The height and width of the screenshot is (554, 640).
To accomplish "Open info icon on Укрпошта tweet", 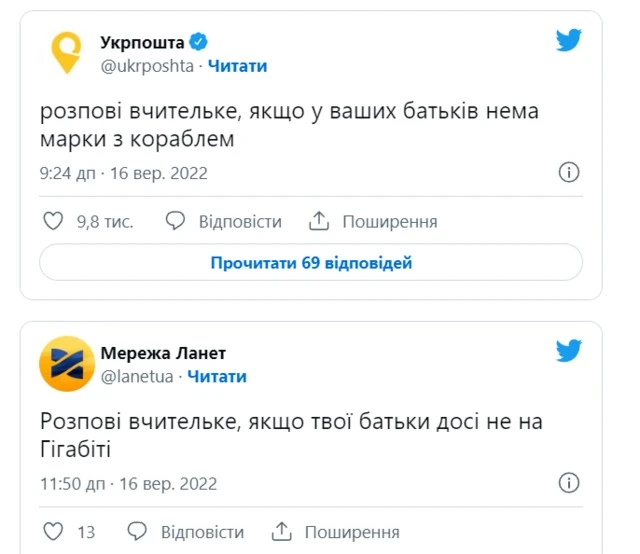I will coord(568,172).
